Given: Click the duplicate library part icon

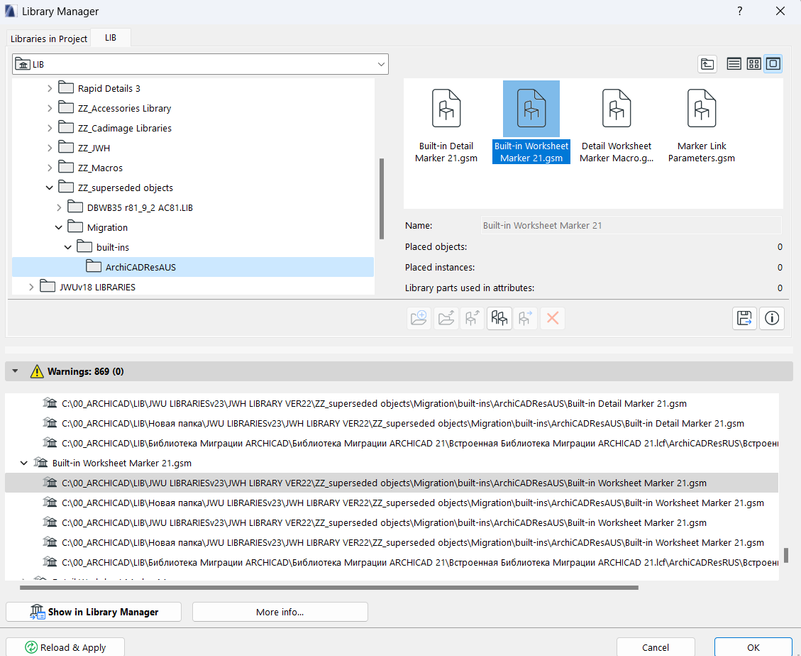Looking at the screenshot, I should [499, 318].
